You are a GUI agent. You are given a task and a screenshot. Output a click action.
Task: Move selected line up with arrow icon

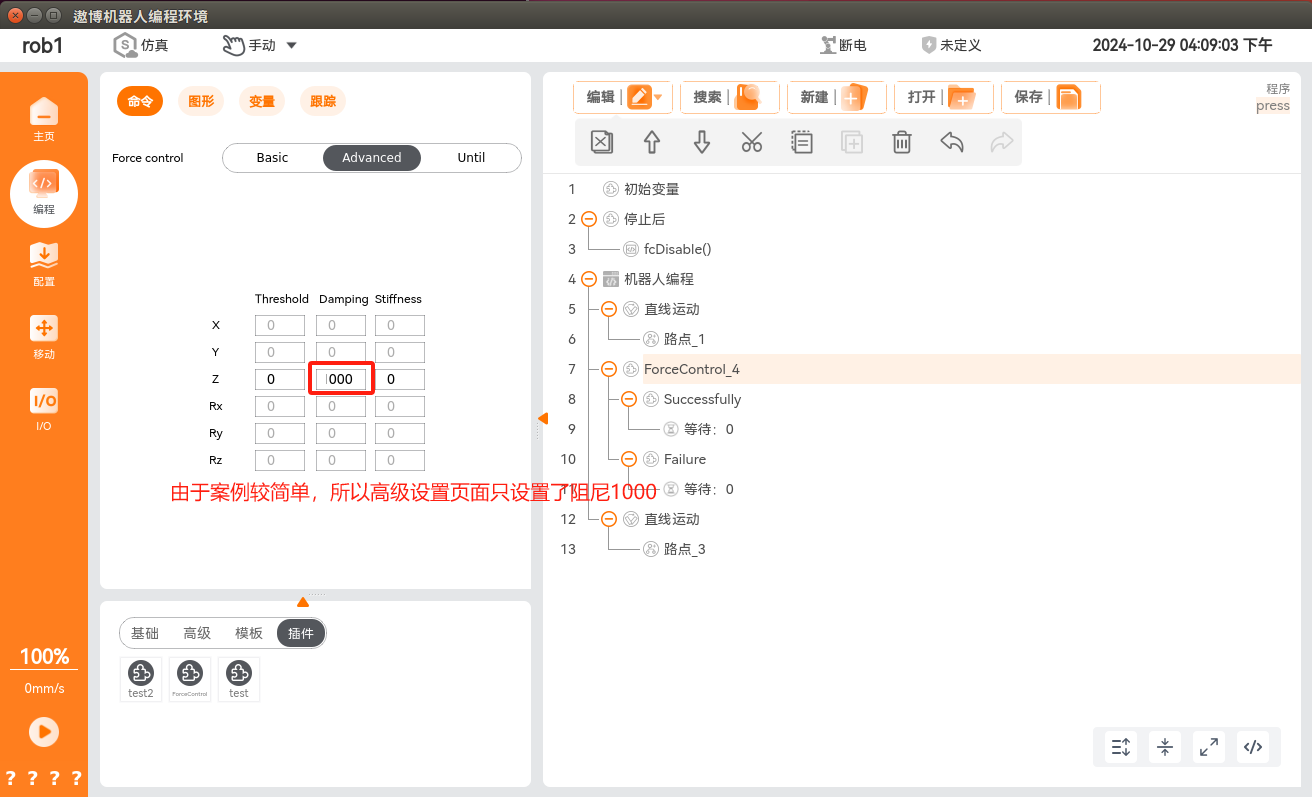(x=652, y=142)
